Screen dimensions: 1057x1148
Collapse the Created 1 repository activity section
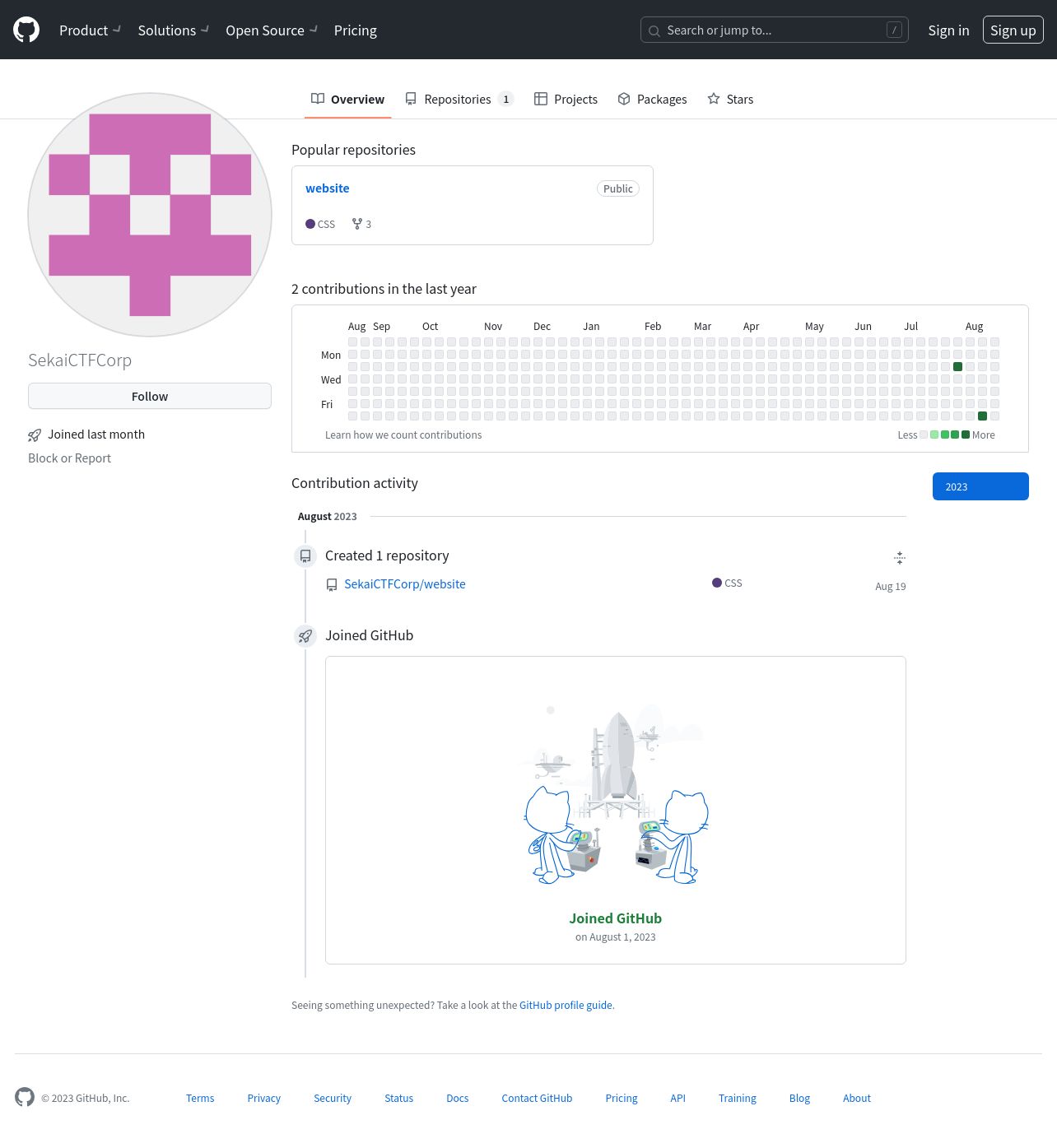click(900, 558)
